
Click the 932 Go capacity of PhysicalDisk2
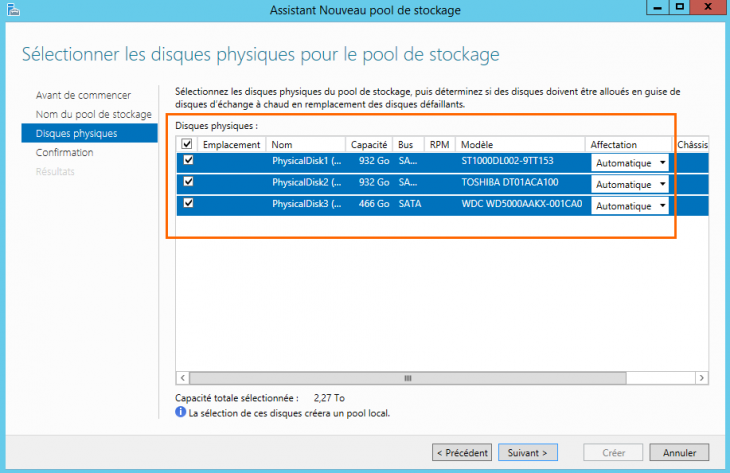(x=374, y=182)
